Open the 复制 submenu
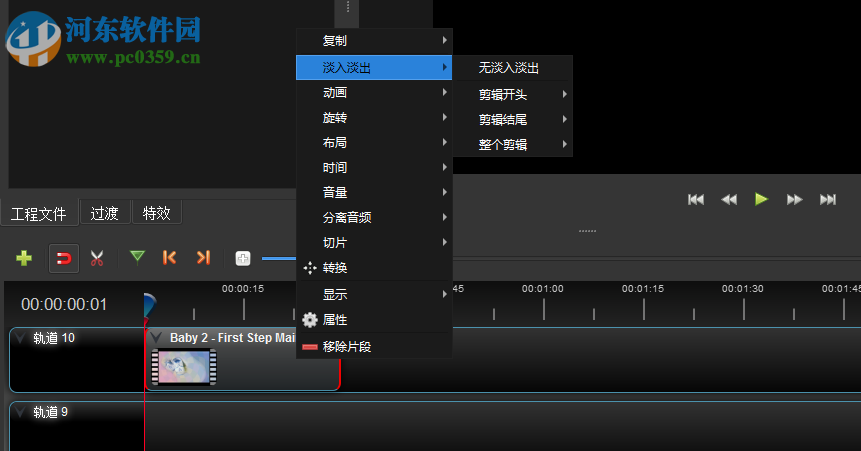Viewport: 861px width, 451px height. point(374,41)
